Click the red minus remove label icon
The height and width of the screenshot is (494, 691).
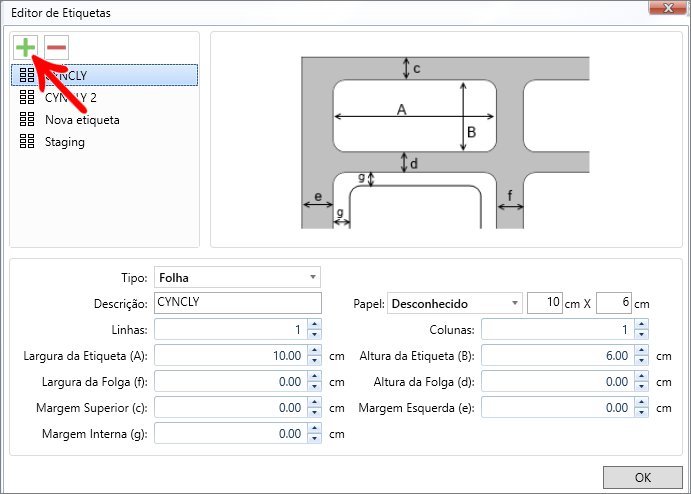56,47
